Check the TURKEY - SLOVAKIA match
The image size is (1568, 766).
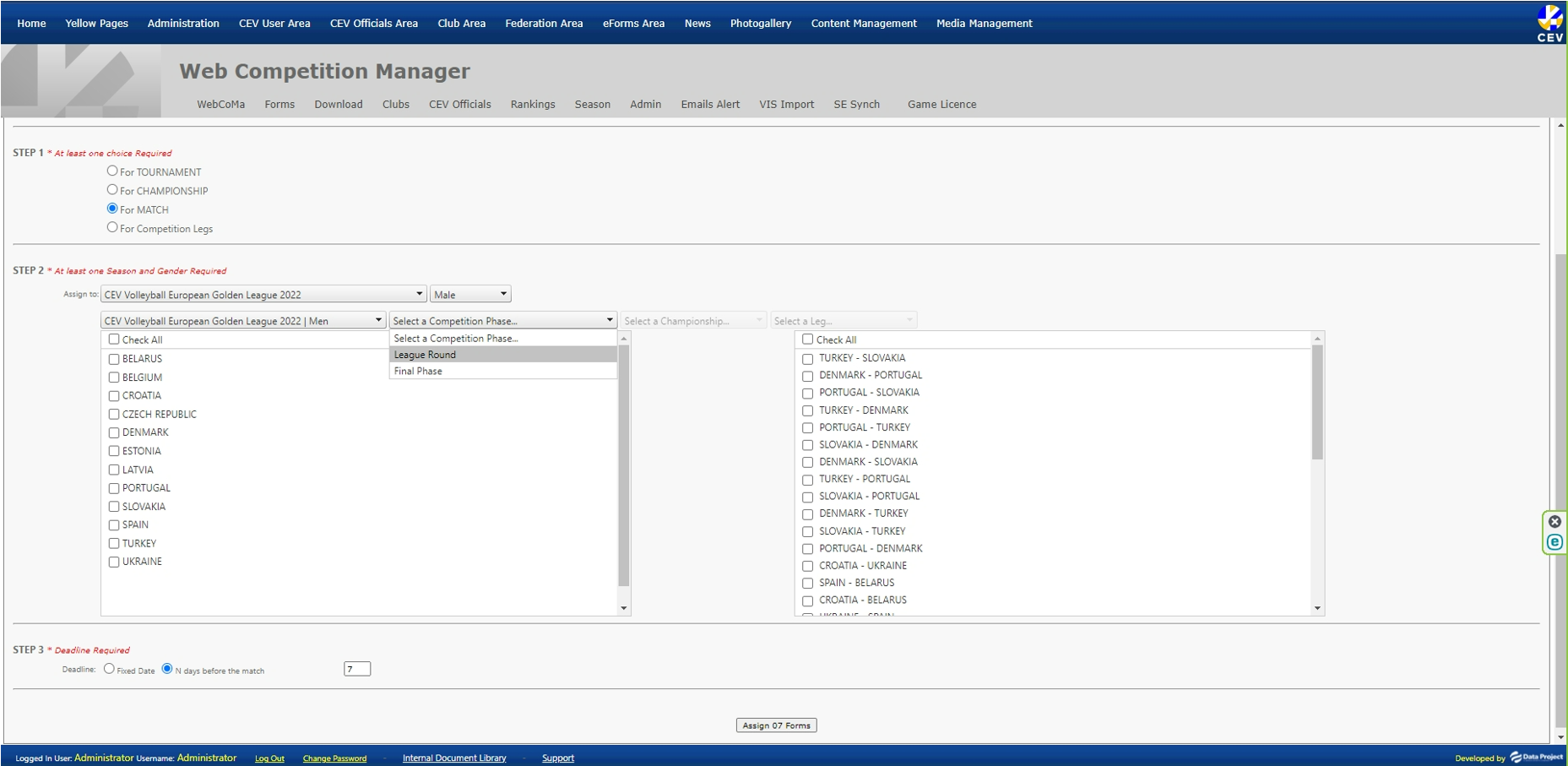808,359
